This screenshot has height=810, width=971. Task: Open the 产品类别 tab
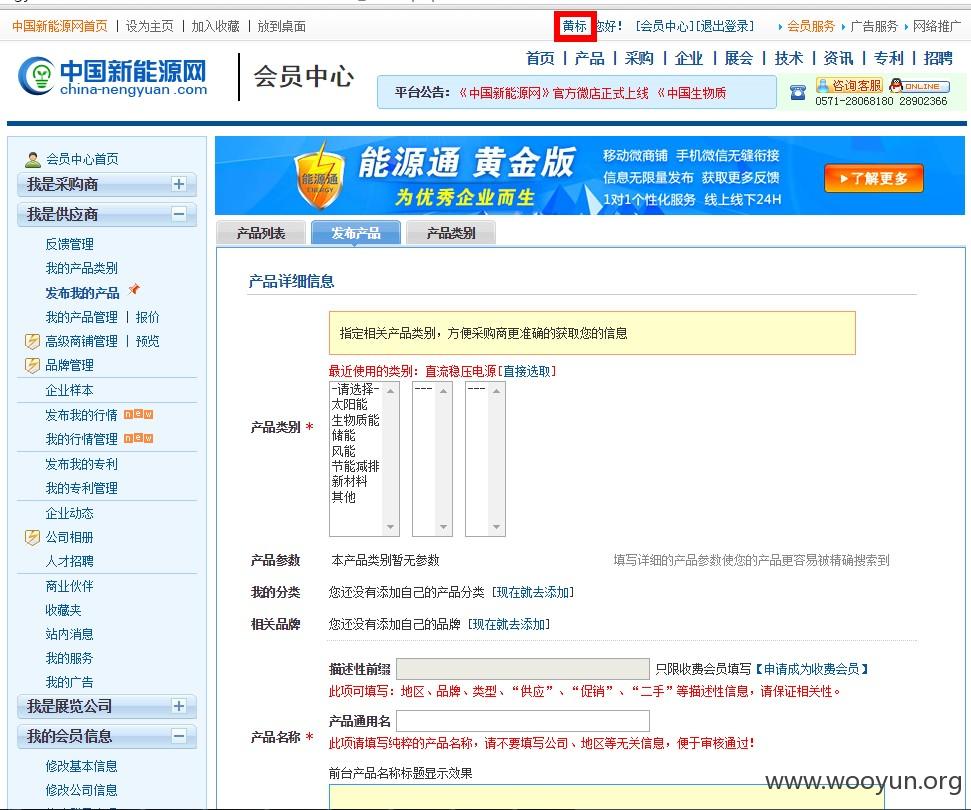click(x=451, y=233)
